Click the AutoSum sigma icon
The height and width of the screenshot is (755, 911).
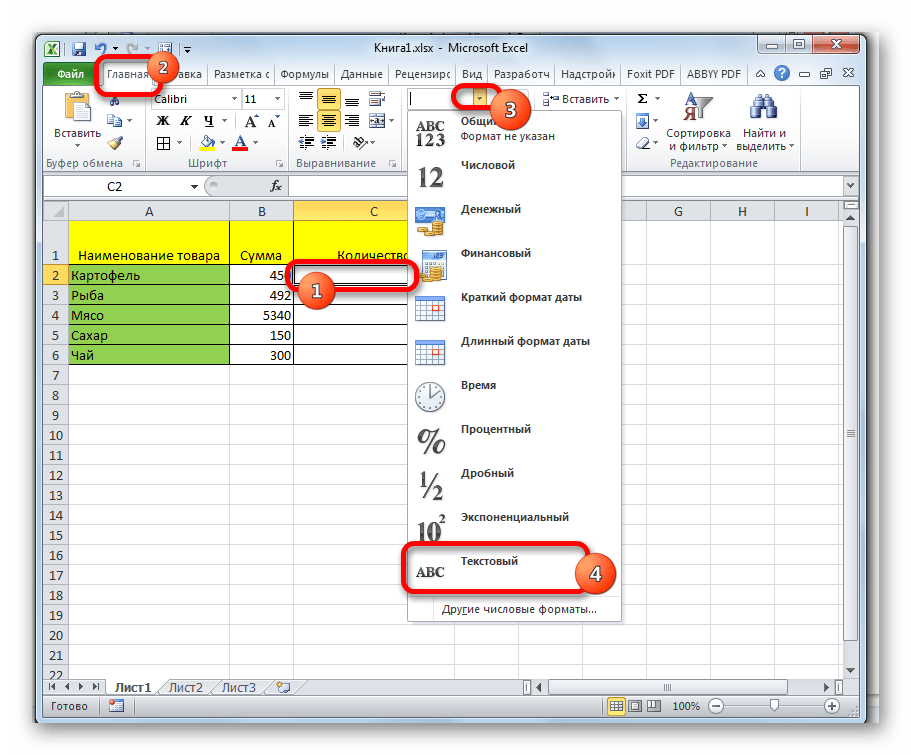click(x=642, y=99)
